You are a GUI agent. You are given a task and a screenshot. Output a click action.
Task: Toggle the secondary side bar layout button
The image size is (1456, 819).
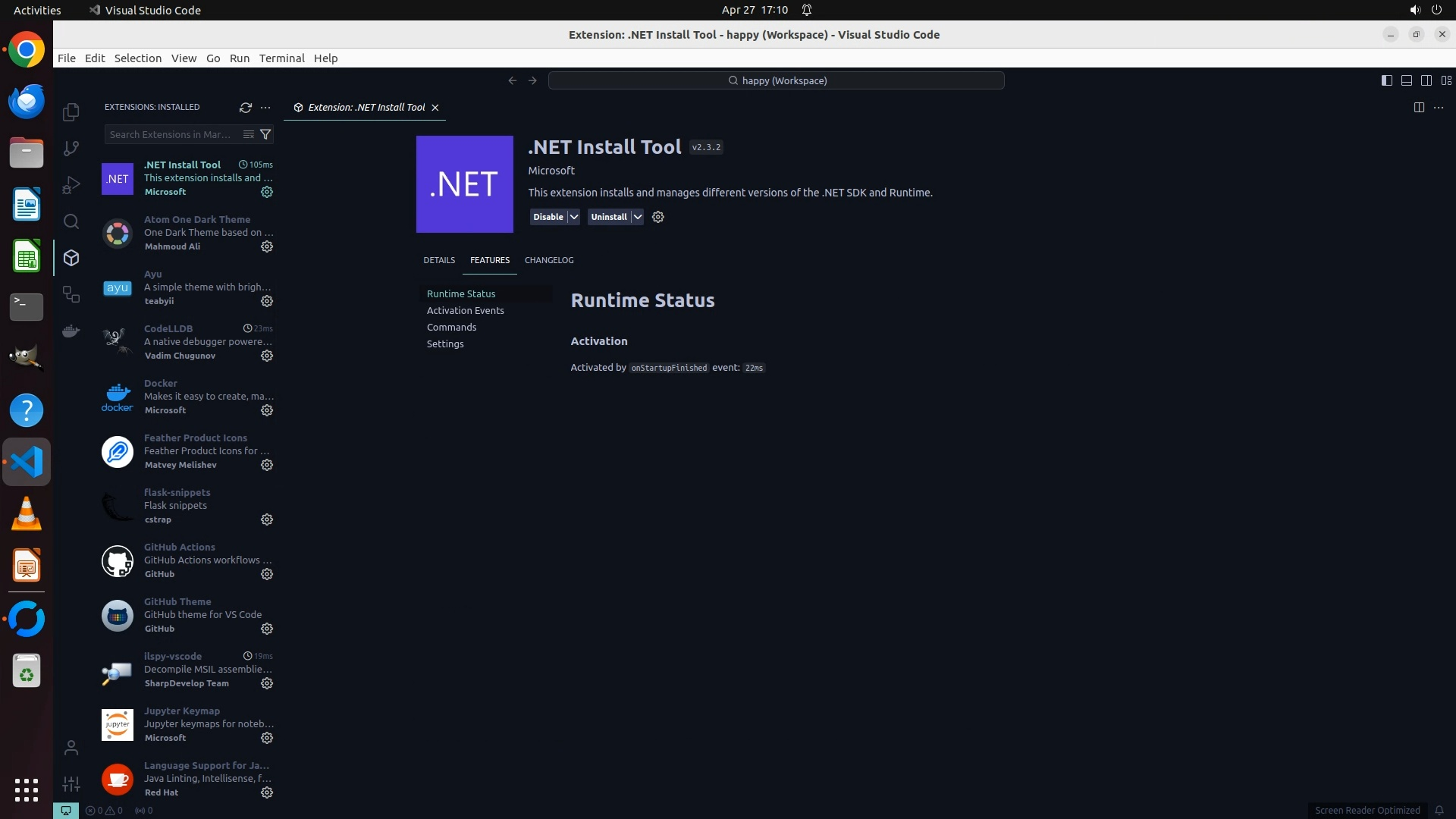[1426, 80]
